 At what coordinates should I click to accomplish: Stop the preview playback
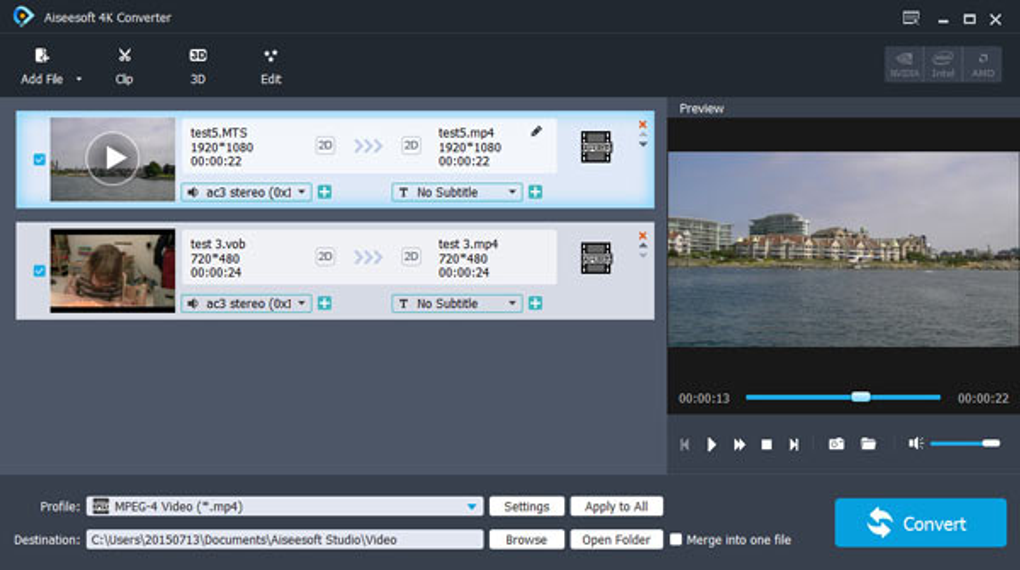[767, 444]
